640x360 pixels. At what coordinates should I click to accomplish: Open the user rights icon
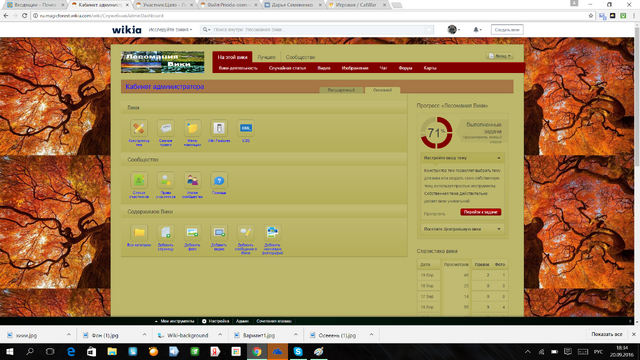tap(165, 180)
